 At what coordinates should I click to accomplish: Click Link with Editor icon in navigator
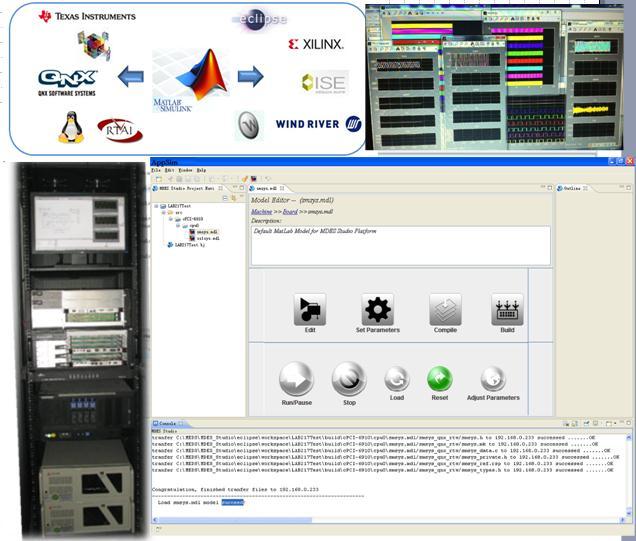(x=233, y=198)
